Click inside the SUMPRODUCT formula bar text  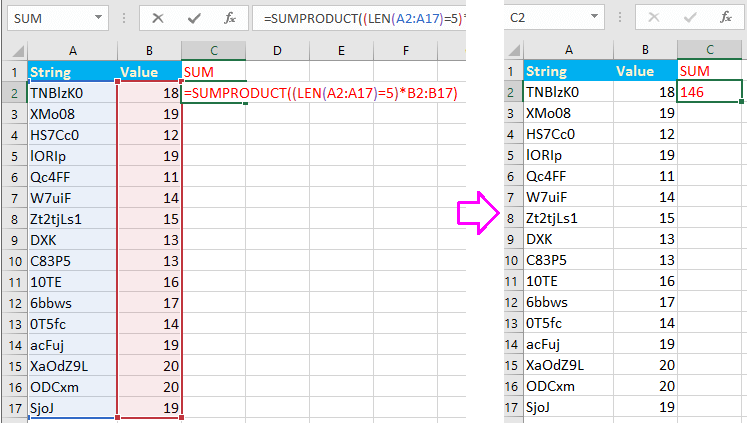(360, 18)
